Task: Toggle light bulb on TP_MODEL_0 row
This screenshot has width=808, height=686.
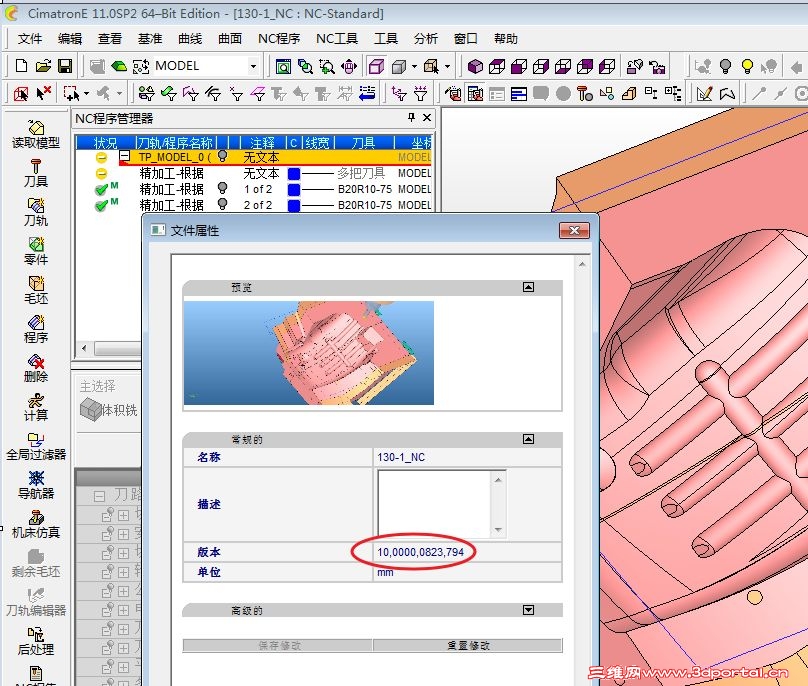Action: [223, 156]
